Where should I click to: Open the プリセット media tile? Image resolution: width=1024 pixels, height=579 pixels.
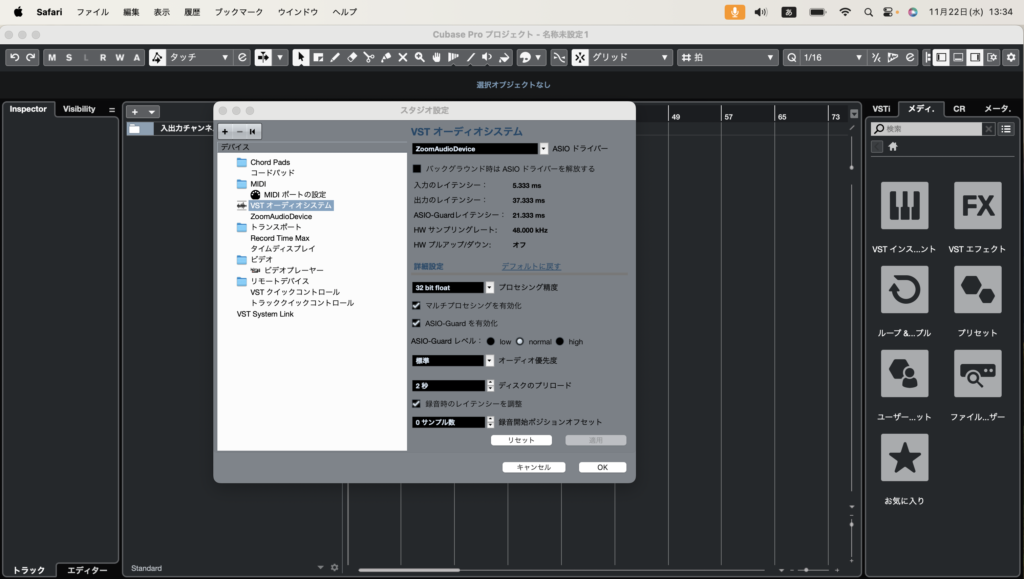pyautogui.click(x=977, y=290)
